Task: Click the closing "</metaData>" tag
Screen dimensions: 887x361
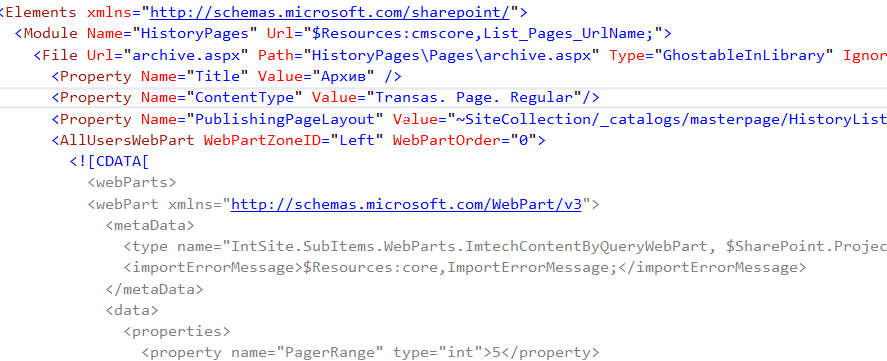Action: click(x=154, y=289)
